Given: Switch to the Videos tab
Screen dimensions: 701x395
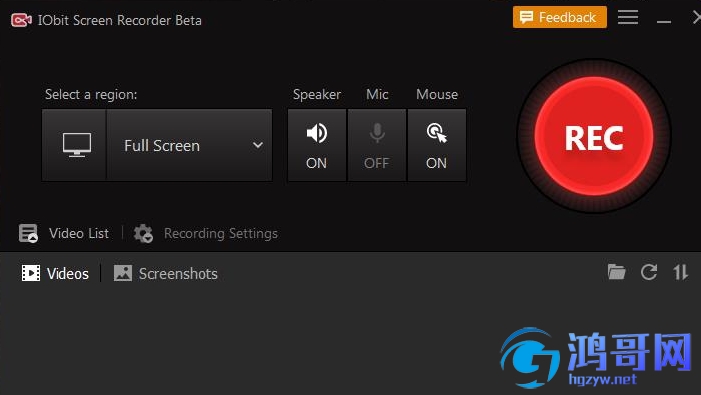Looking at the screenshot, I should (55, 273).
